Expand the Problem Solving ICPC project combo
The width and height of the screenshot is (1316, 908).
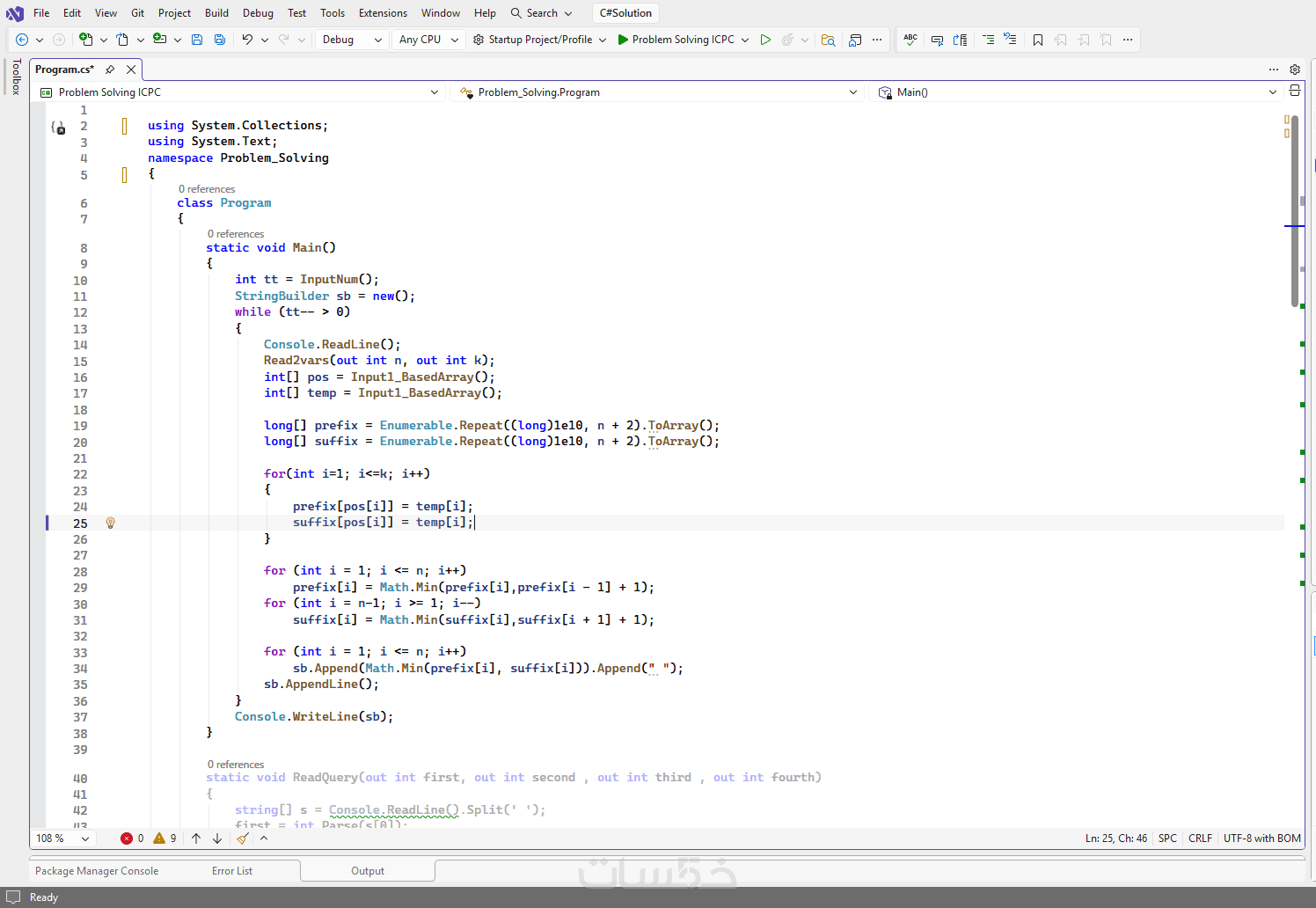238,92
